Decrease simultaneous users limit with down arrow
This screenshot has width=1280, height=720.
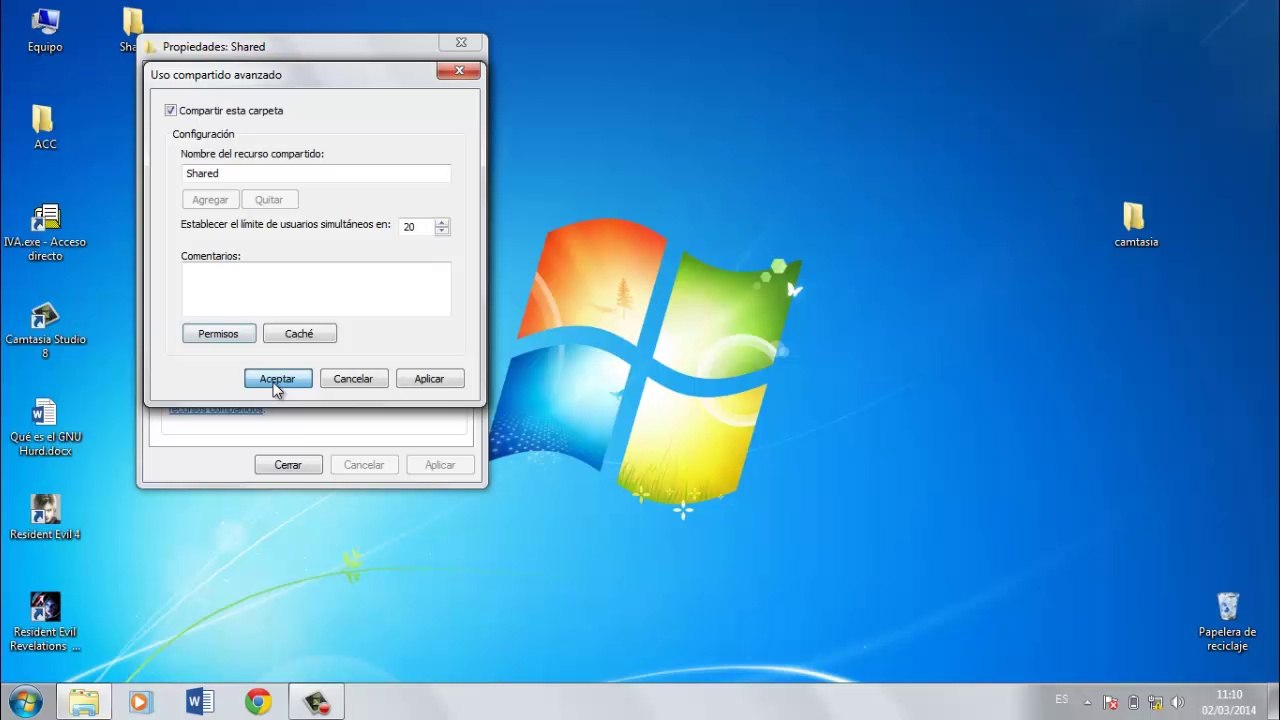pyautogui.click(x=442, y=231)
